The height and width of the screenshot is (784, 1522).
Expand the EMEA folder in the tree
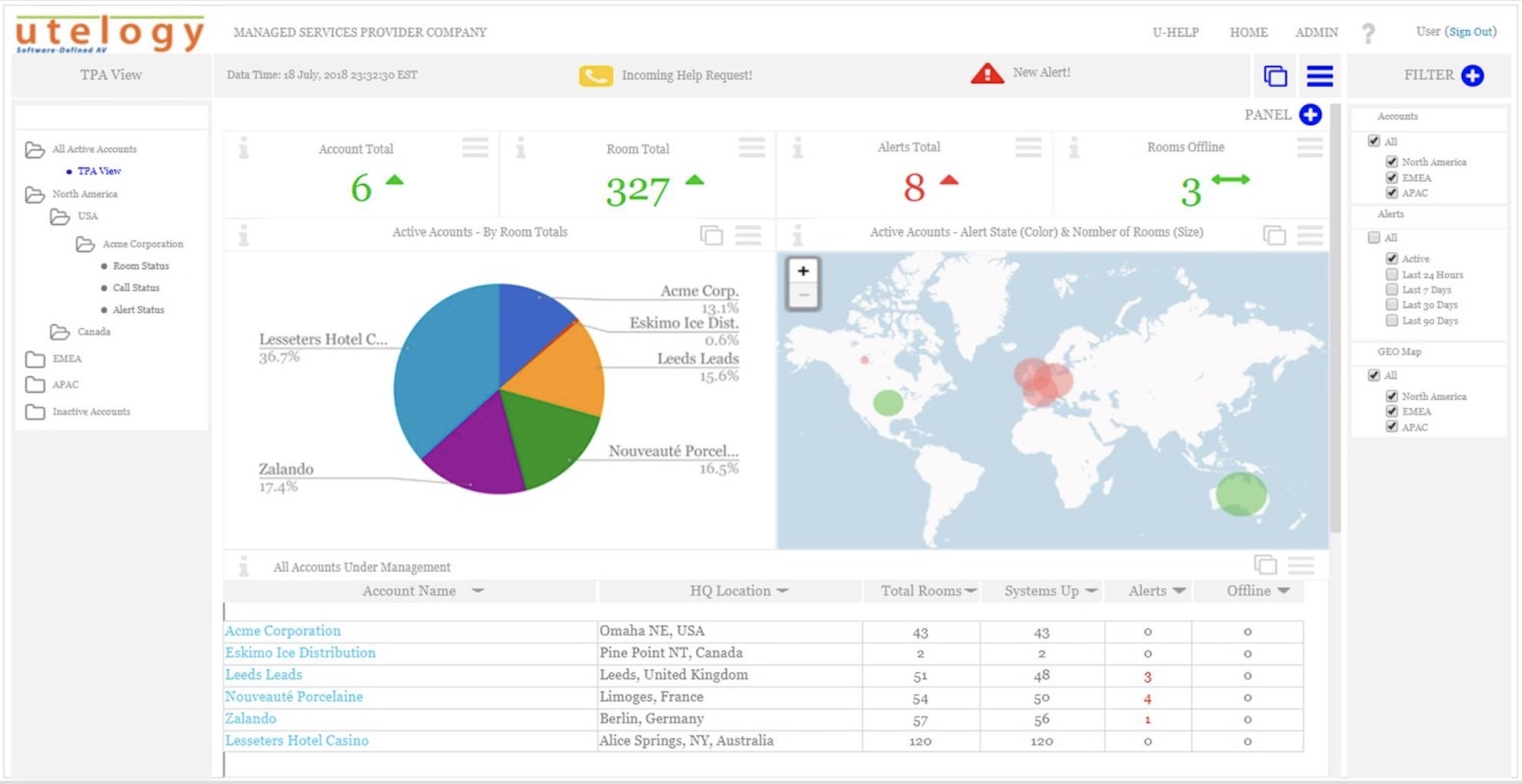click(35, 358)
